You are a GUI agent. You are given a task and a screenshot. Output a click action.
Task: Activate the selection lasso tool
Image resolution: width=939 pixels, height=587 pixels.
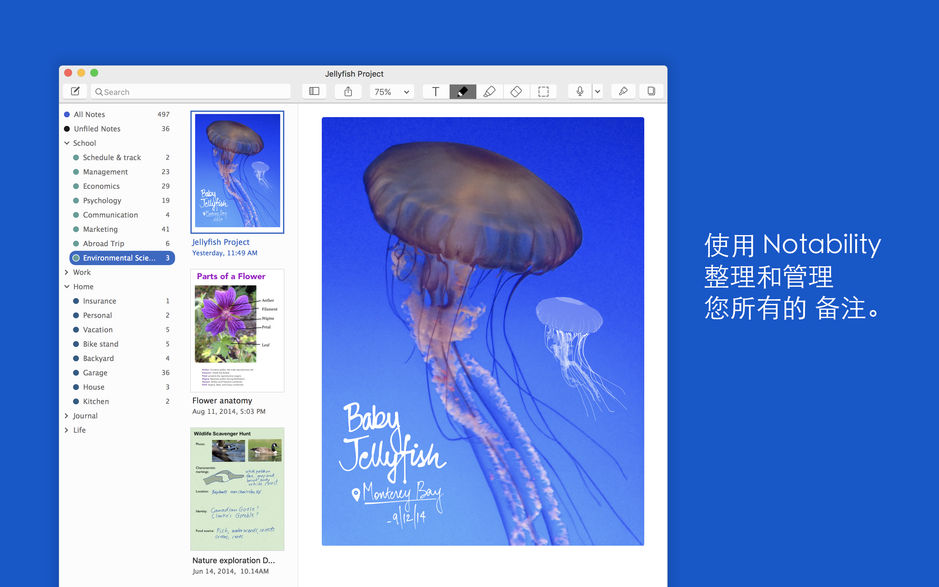point(542,91)
